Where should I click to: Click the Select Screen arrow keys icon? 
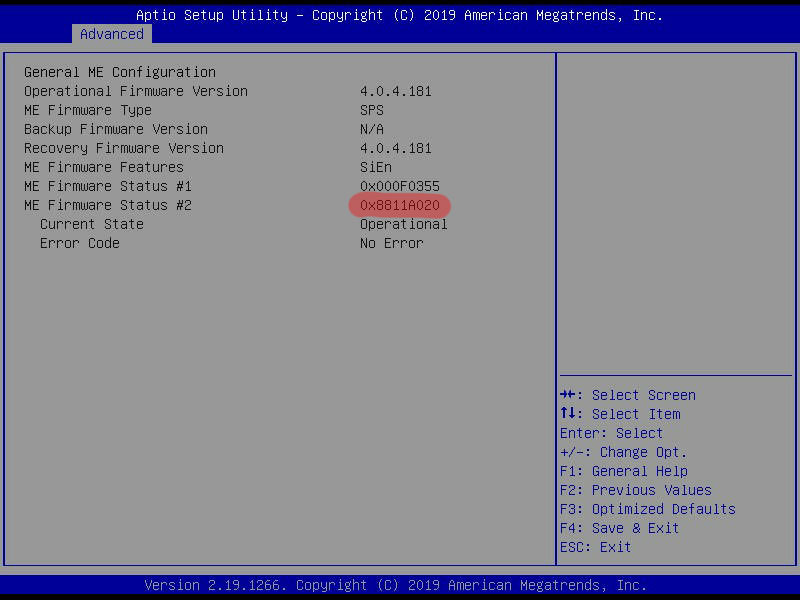click(x=568, y=394)
